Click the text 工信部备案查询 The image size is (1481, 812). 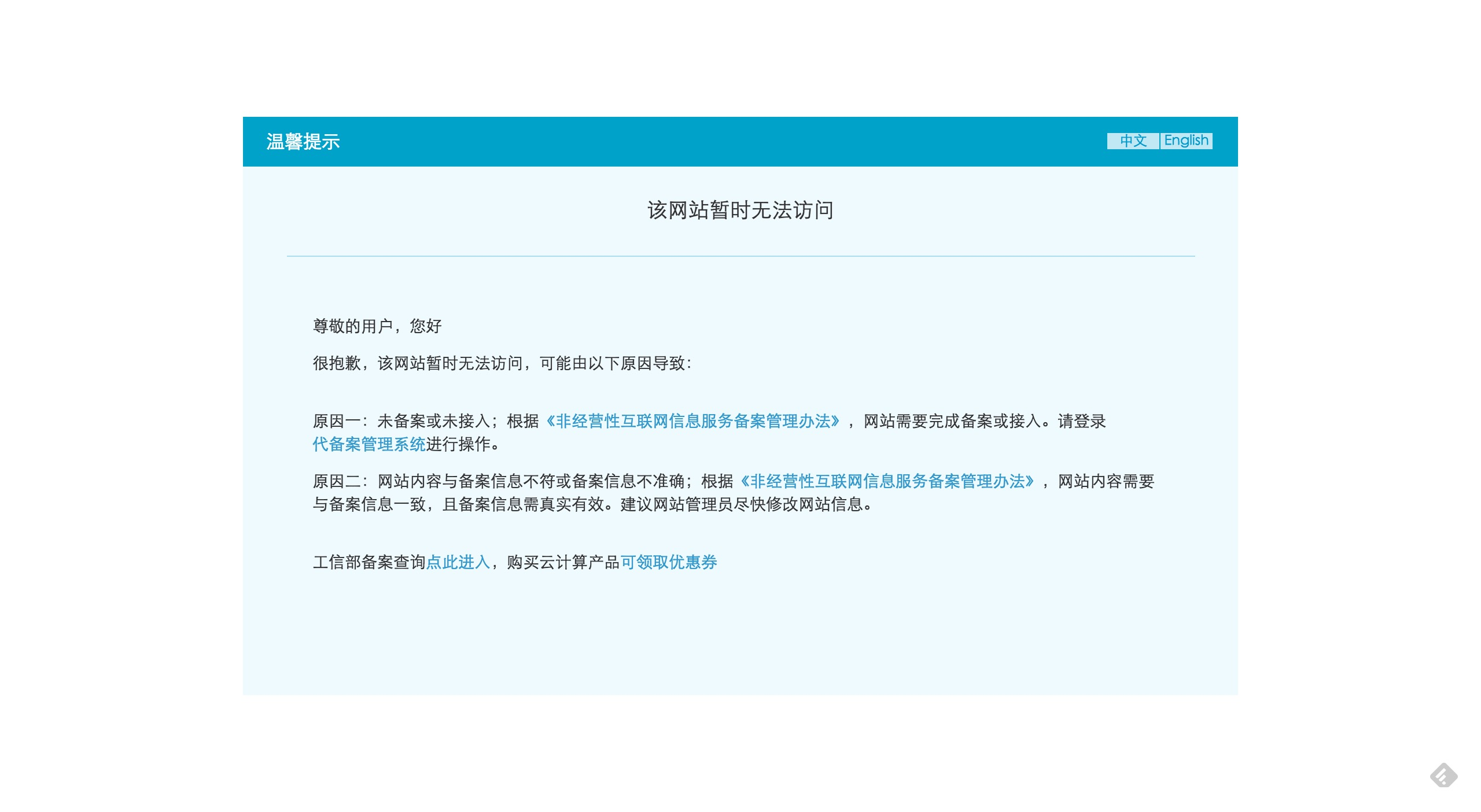[x=369, y=562]
